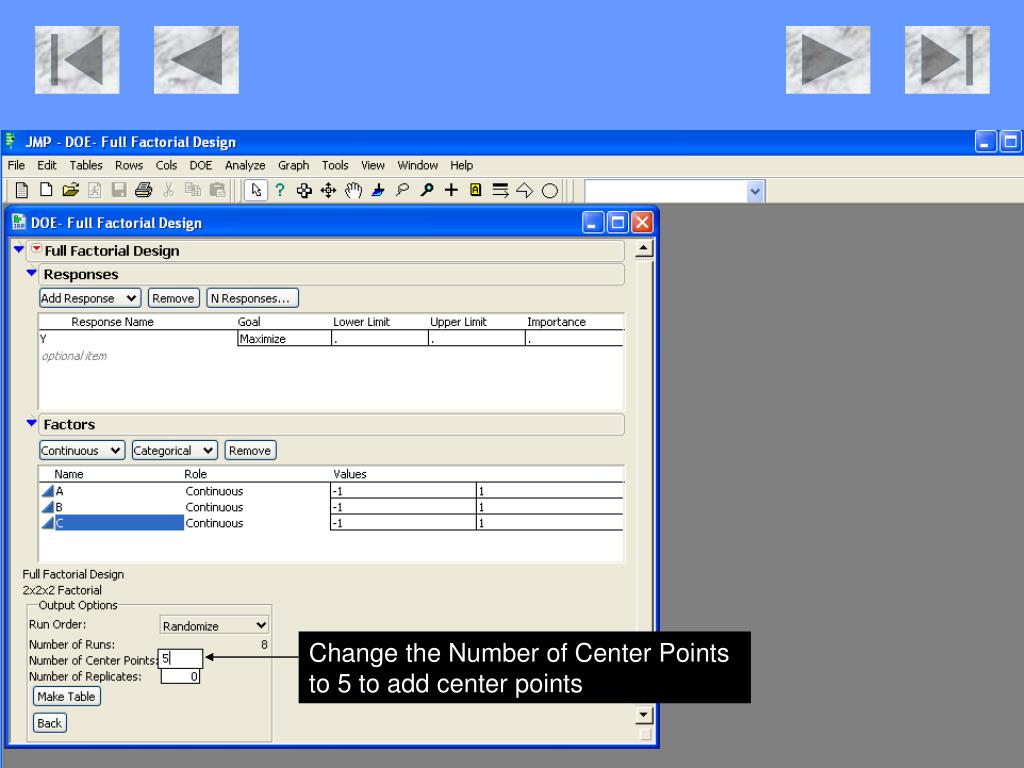
Task: Click the Cut scissors icon
Action: [168, 190]
